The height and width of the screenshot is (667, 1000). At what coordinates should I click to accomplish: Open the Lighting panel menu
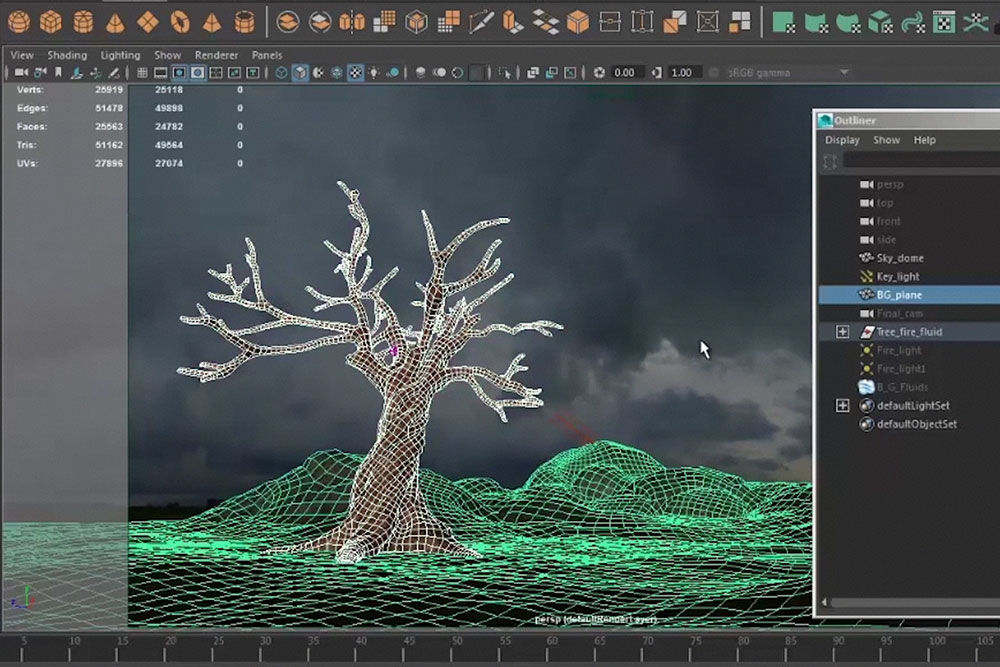121,55
